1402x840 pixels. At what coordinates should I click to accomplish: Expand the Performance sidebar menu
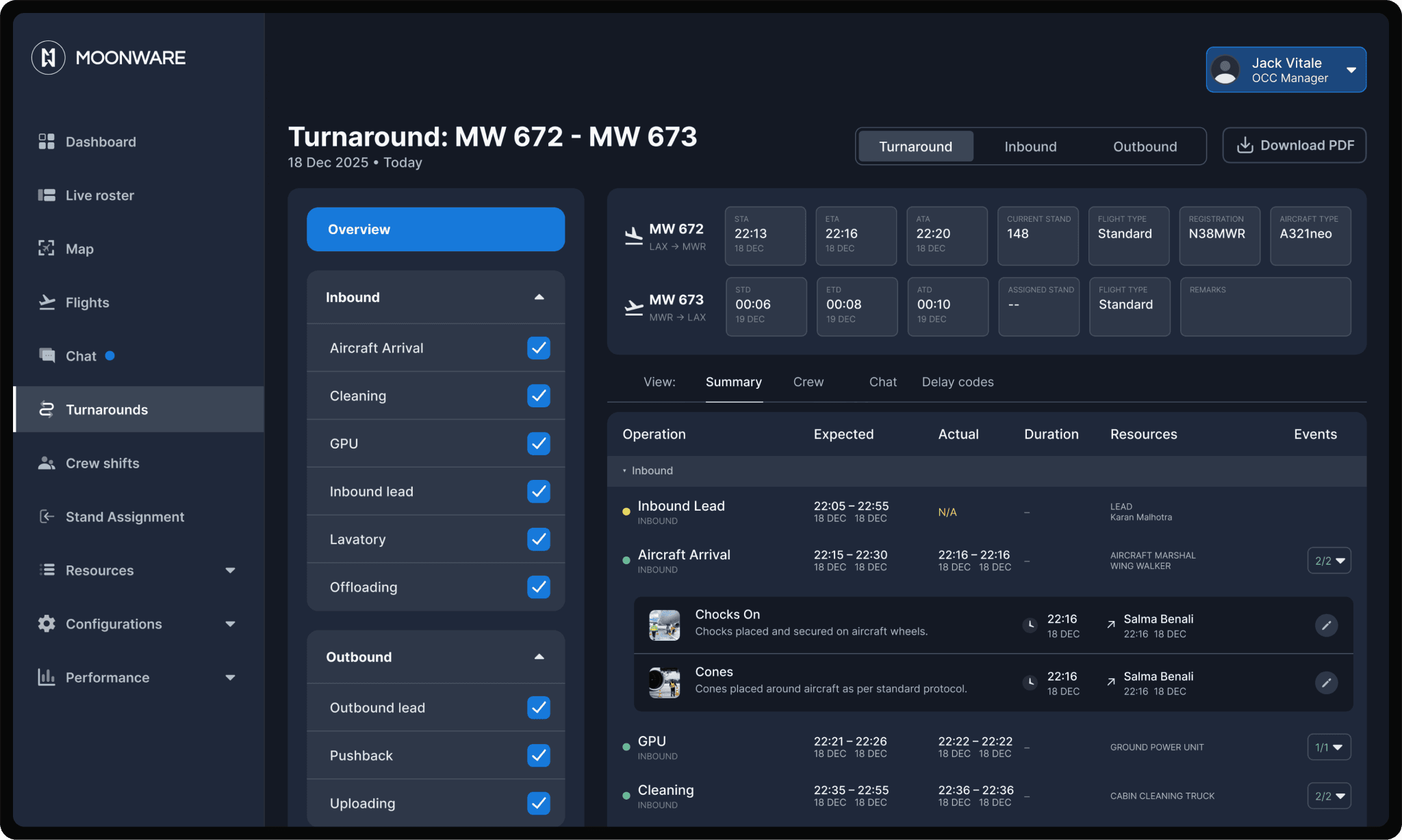click(230, 677)
